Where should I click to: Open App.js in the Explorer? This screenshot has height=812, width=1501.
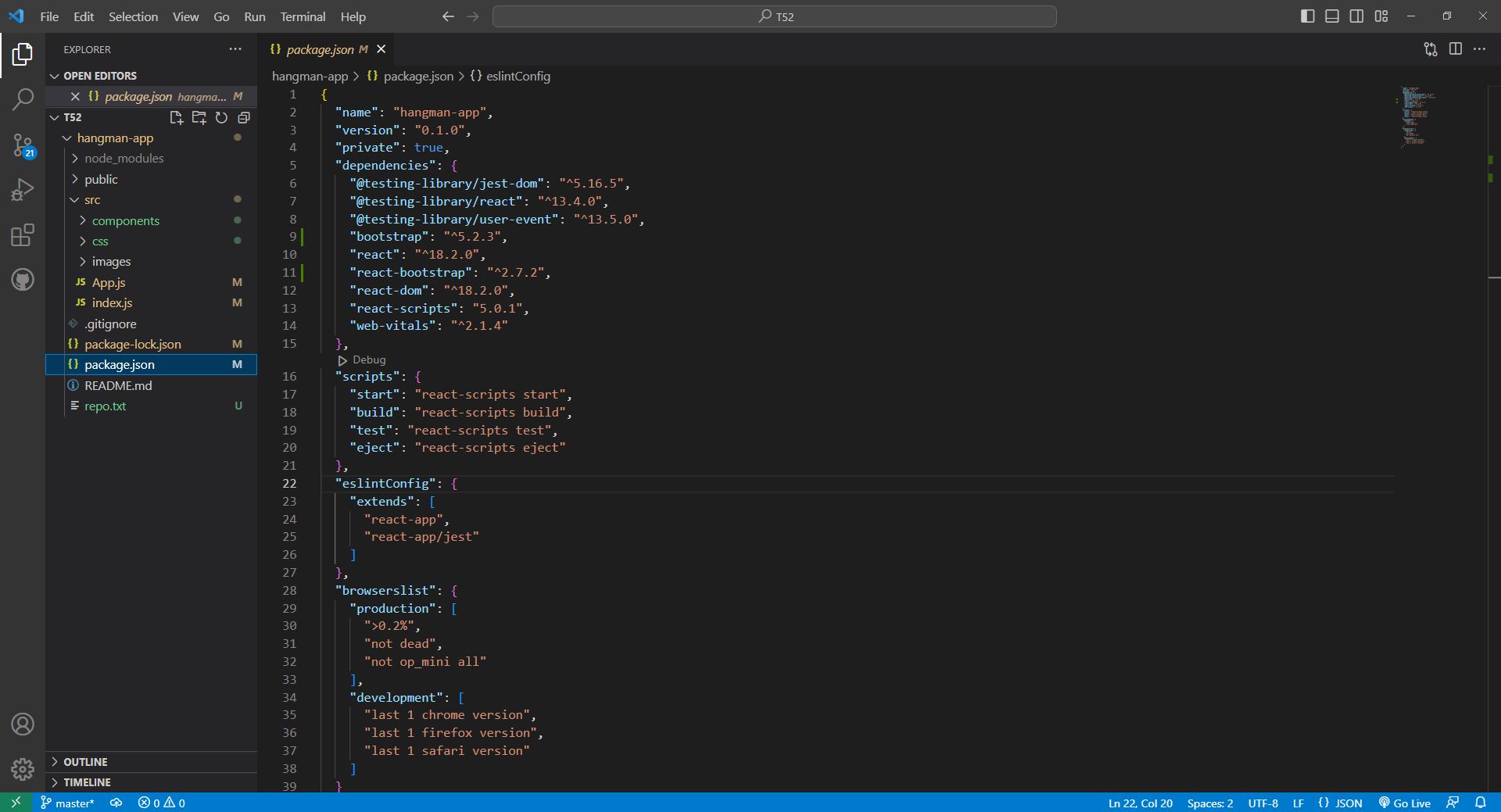coord(109,282)
